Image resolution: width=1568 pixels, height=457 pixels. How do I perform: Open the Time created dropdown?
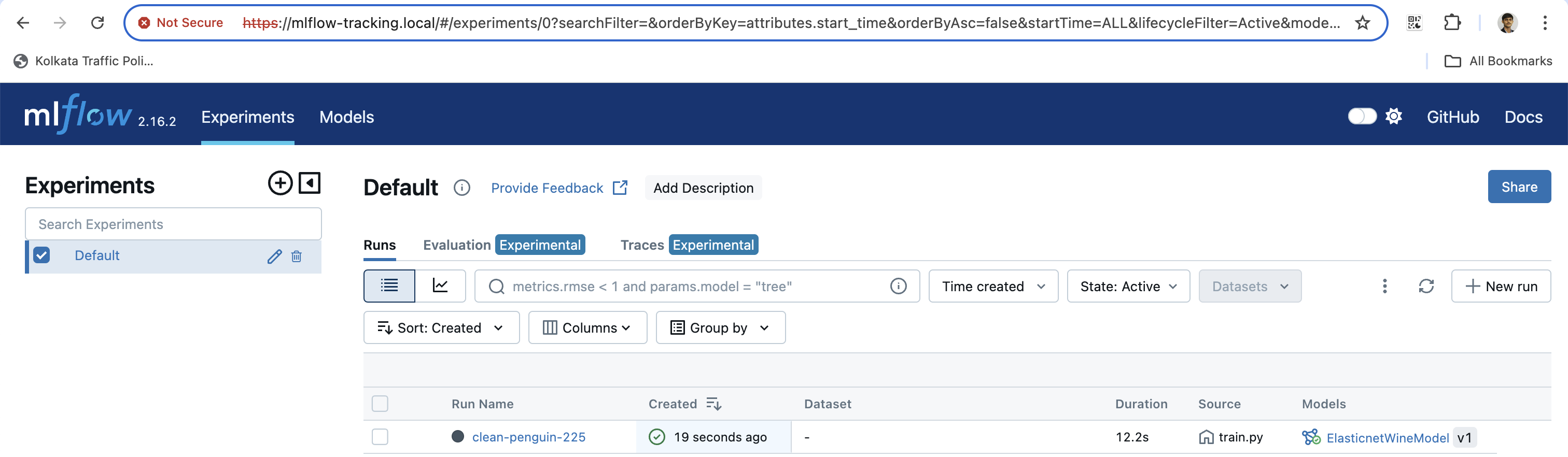coord(993,286)
